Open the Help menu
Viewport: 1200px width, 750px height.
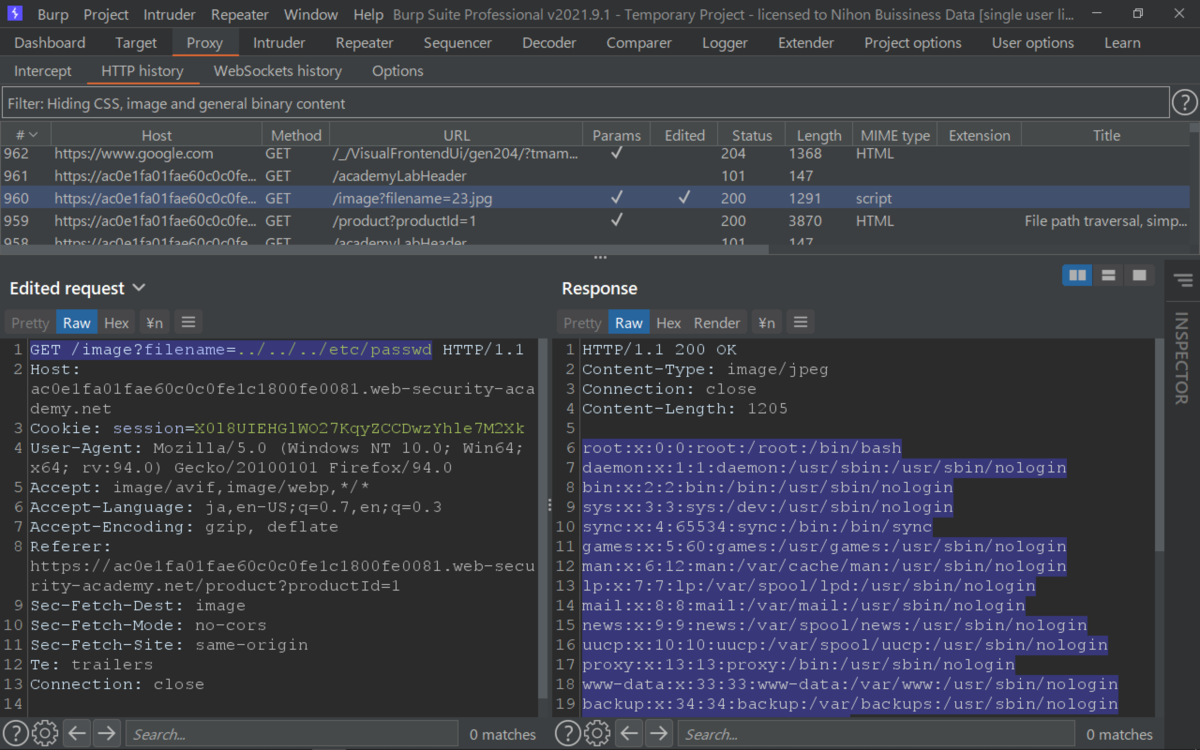[368, 14]
